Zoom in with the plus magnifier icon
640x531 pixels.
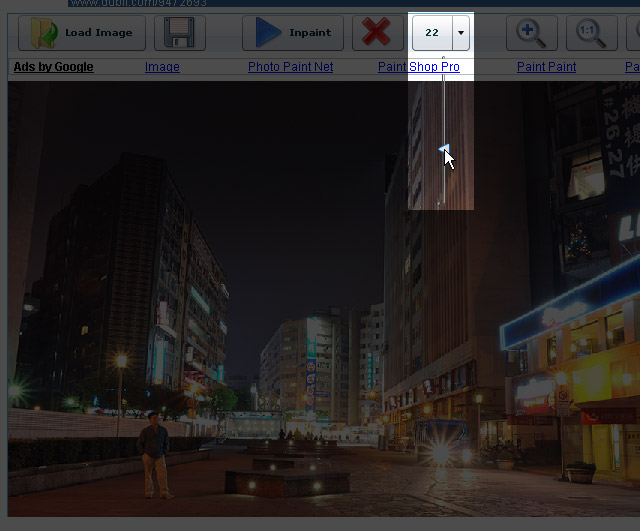[531, 33]
